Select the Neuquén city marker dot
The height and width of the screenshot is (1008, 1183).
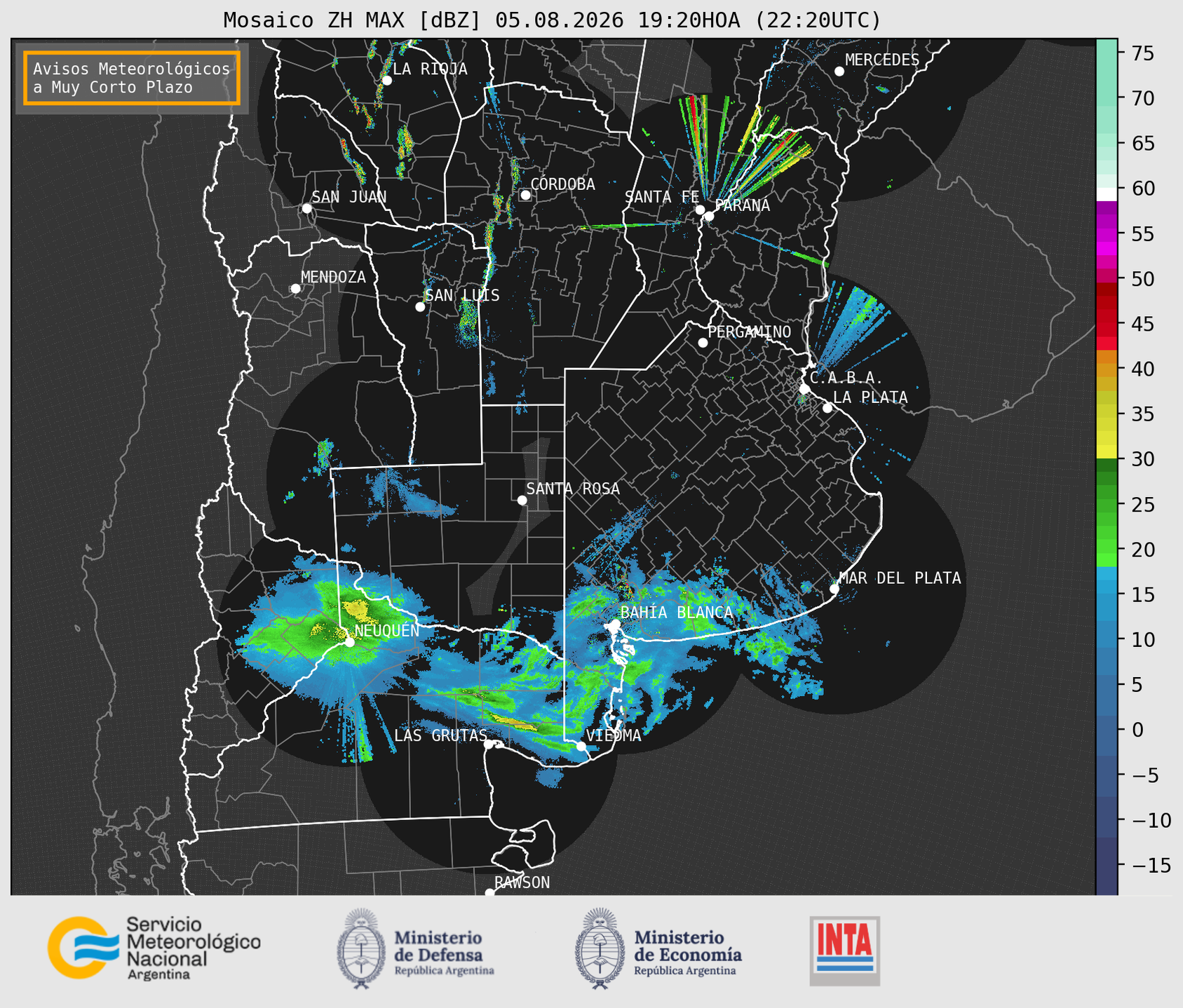349,642
